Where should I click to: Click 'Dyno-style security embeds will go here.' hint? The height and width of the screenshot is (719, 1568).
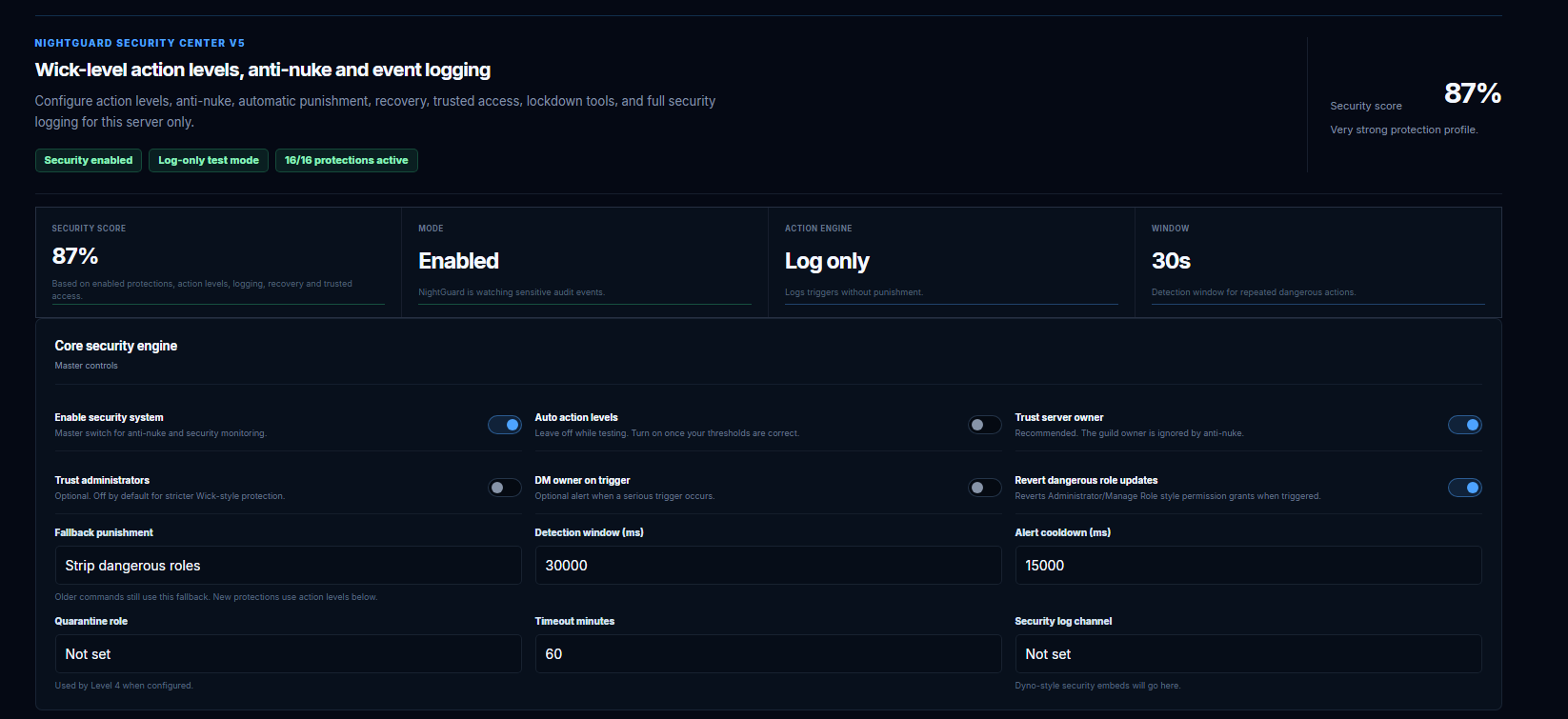pos(1097,686)
